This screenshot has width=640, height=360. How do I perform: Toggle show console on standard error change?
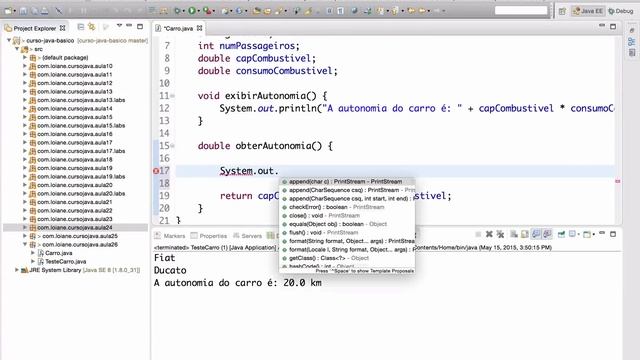click(547, 234)
